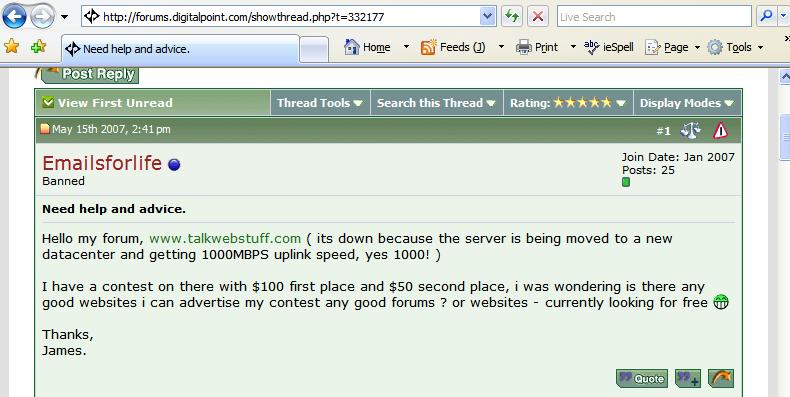Click the 'Banned' user title text
The image size is (790, 397).
coord(63,181)
